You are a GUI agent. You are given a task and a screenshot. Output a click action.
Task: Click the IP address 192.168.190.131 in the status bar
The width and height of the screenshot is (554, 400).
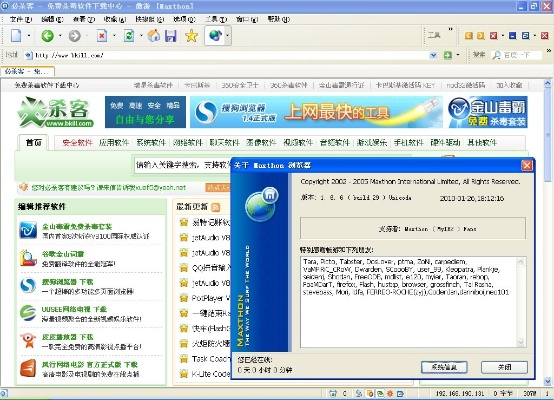click(x=460, y=393)
